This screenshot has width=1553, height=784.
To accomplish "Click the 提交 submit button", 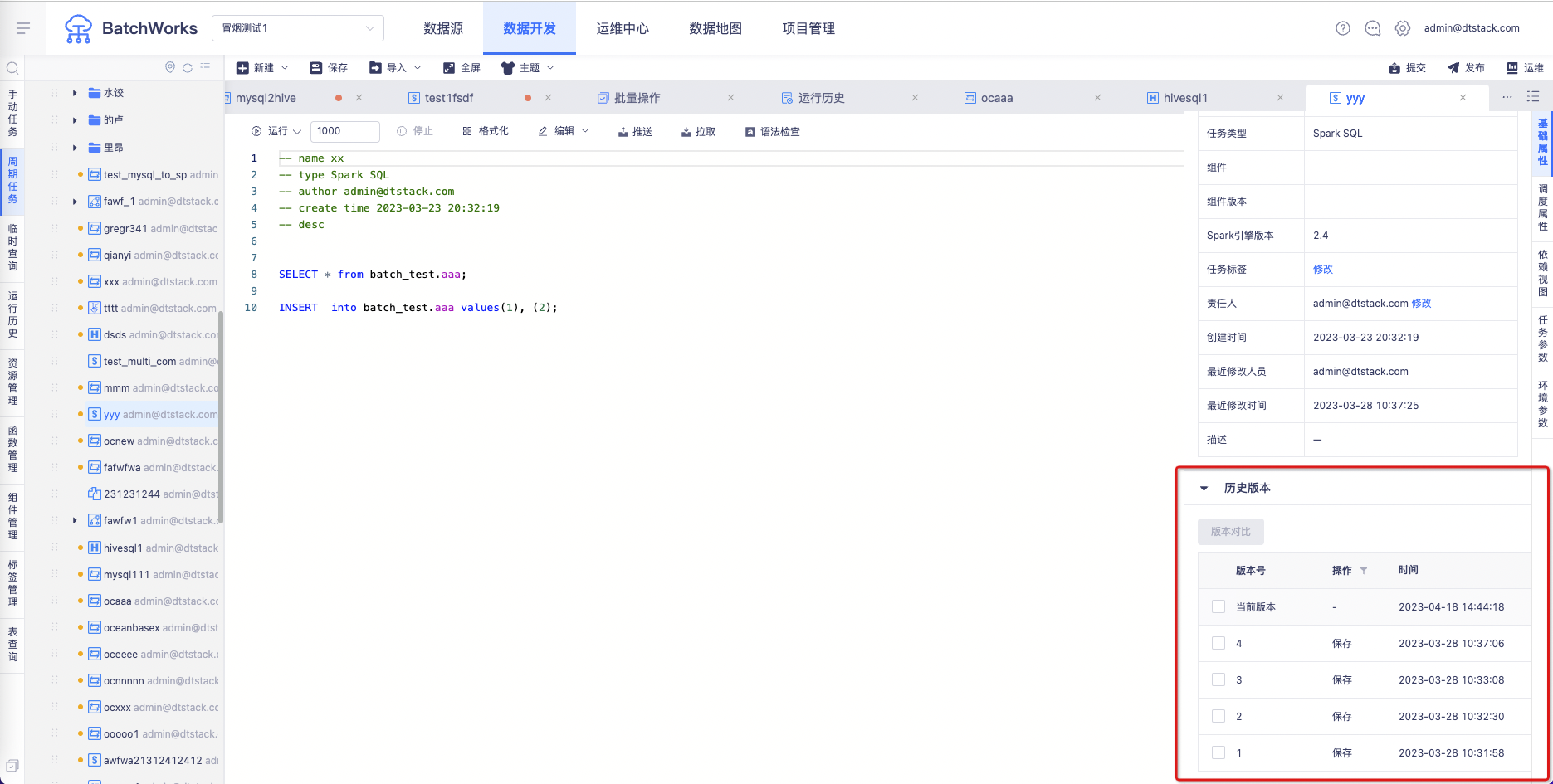I will [1408, 68].
